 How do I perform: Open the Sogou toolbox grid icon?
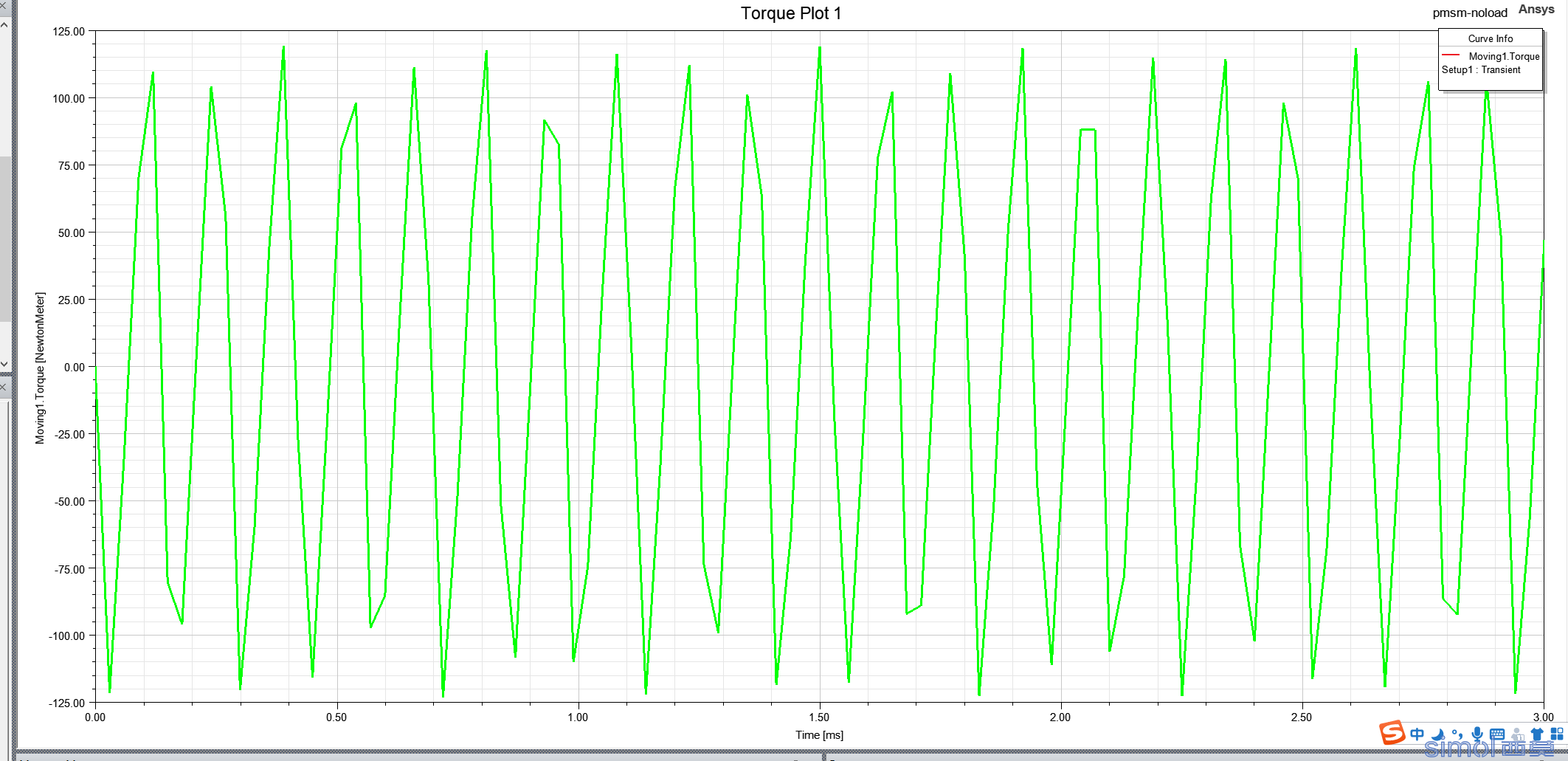tap(1557, 734)
